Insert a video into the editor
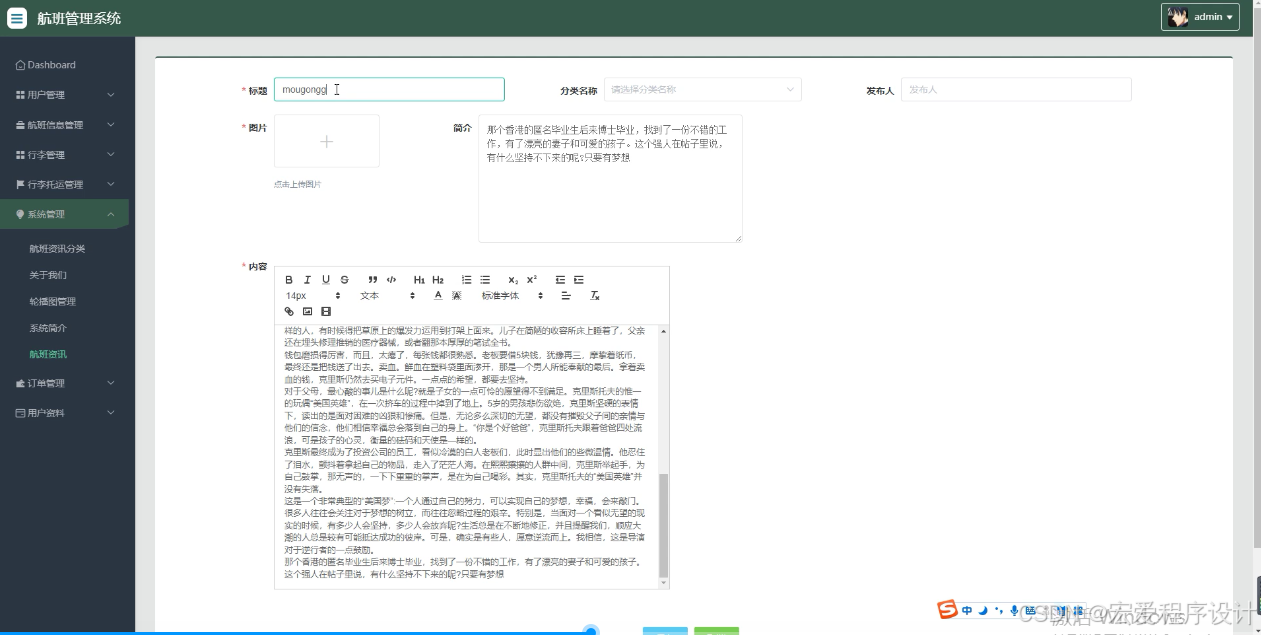This screenshot has height=635, width=1261. (x=326, y=312)
